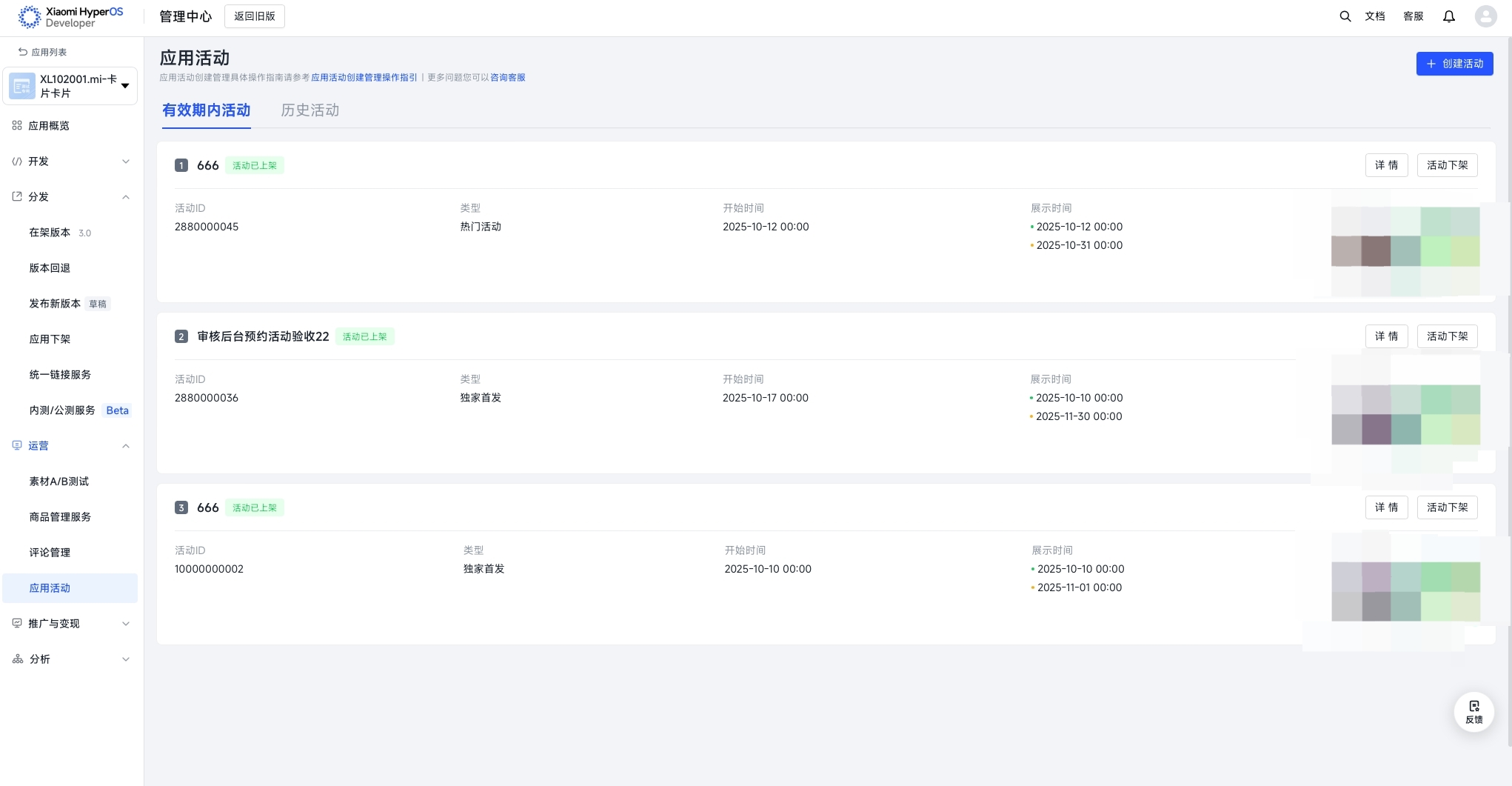
Task: Open the notifications bell
Action: (1448, 16)
